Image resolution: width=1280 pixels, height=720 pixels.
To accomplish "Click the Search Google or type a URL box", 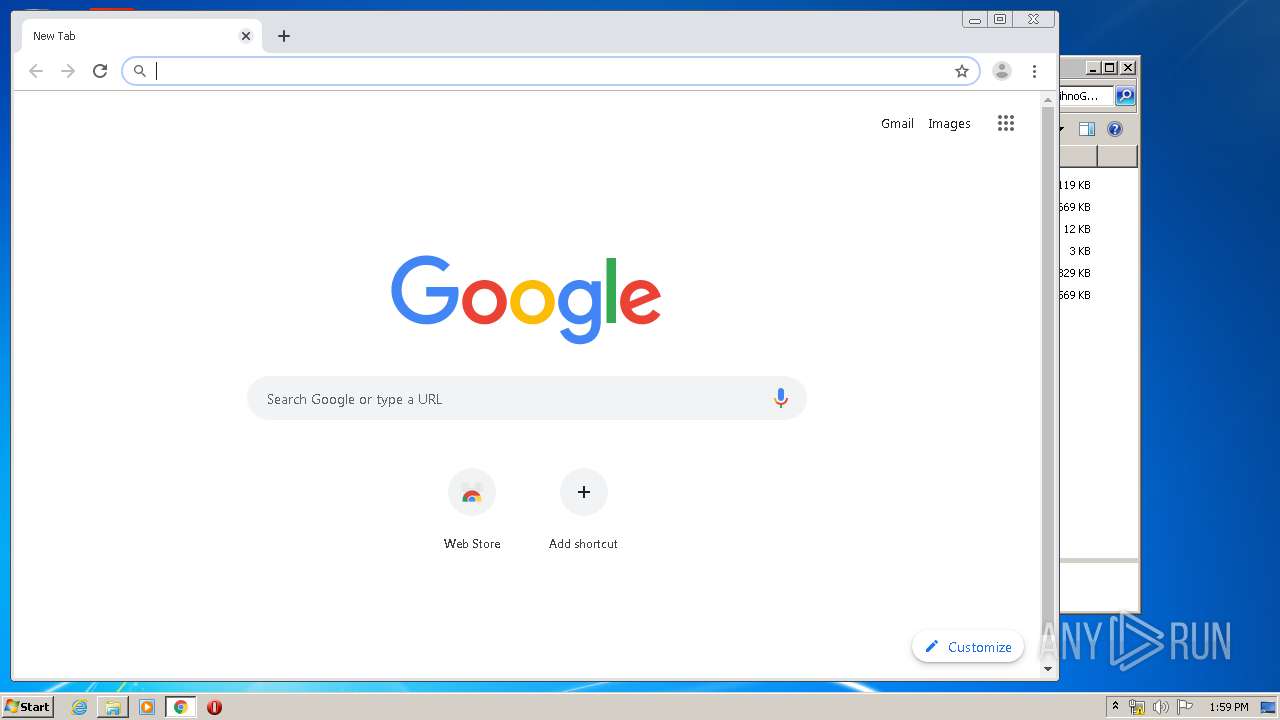I will tap(526, 399).
